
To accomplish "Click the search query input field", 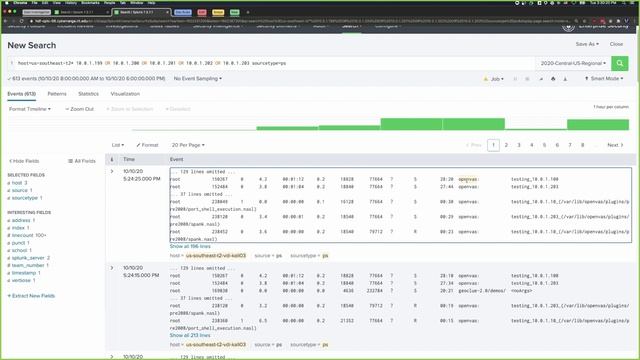I will (x=271, y=63).
